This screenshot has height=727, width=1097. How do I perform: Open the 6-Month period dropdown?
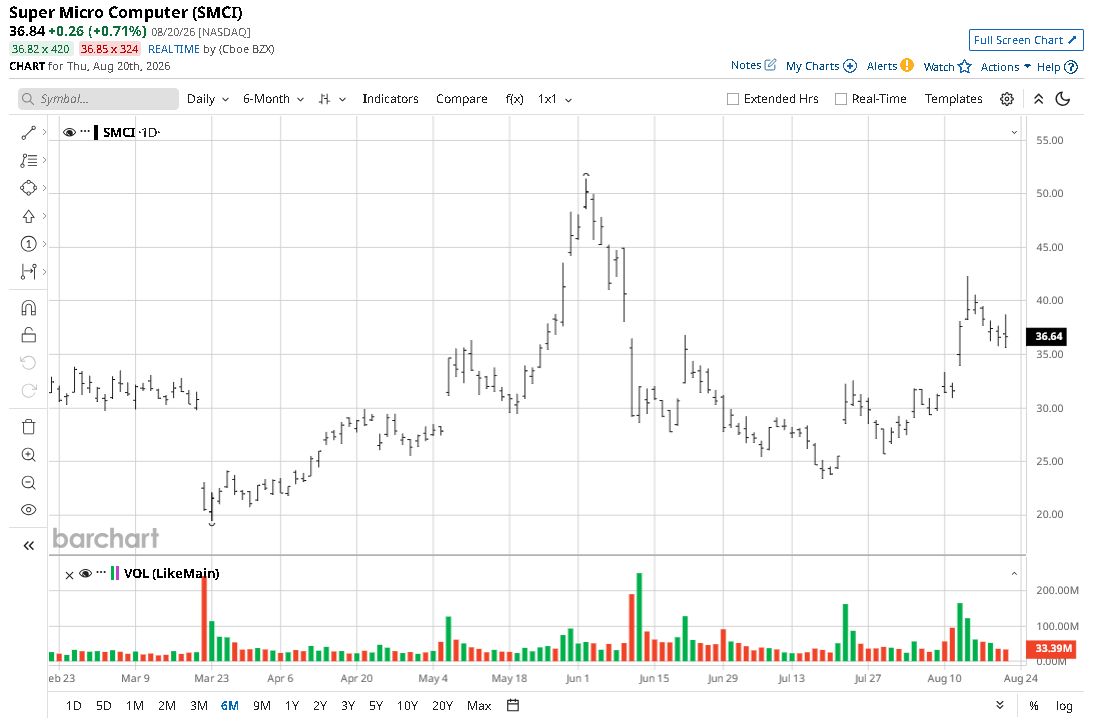[274, 99]
